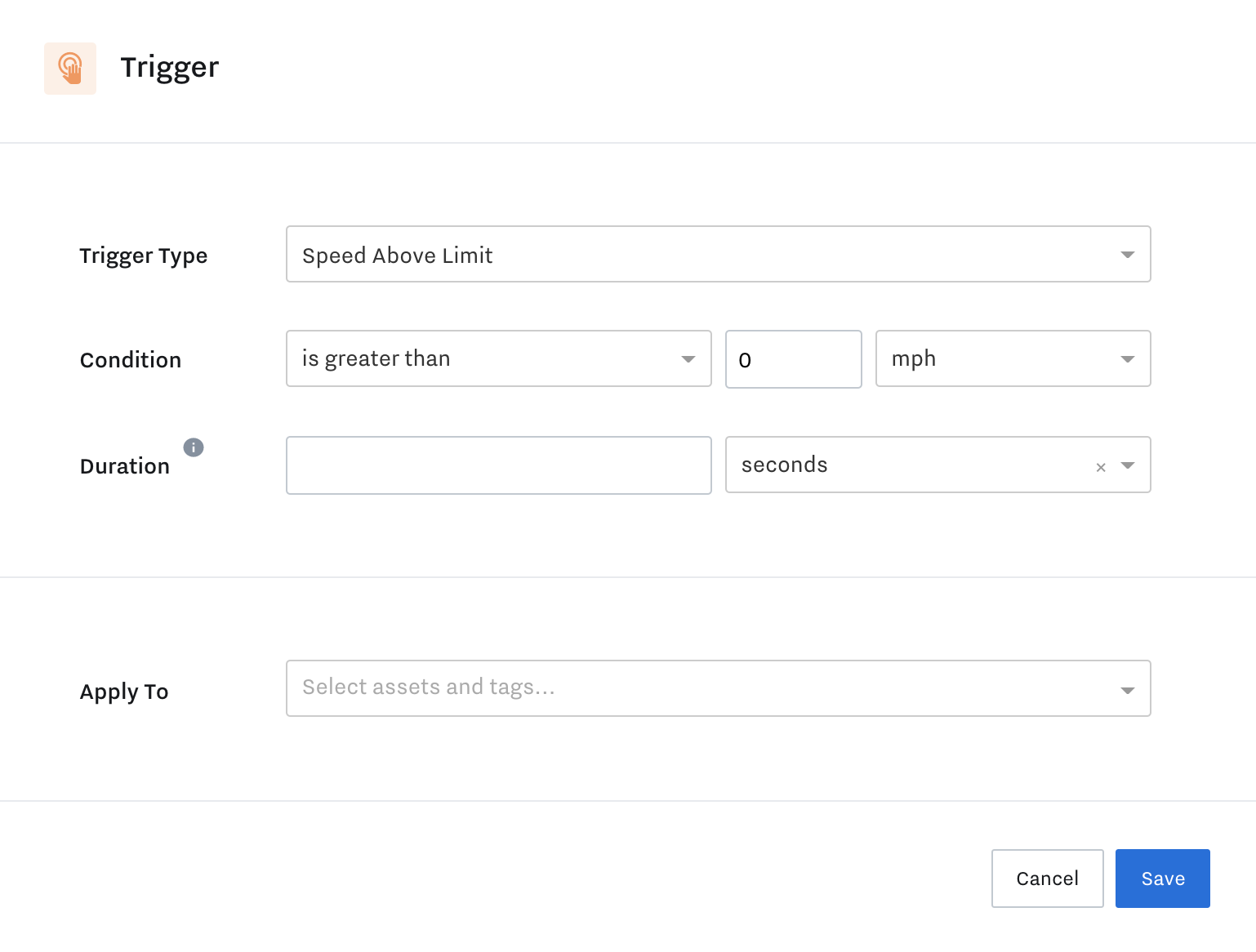Save the trigger configuration
Screen dimensions: 1256x952
click(1162, 878)
